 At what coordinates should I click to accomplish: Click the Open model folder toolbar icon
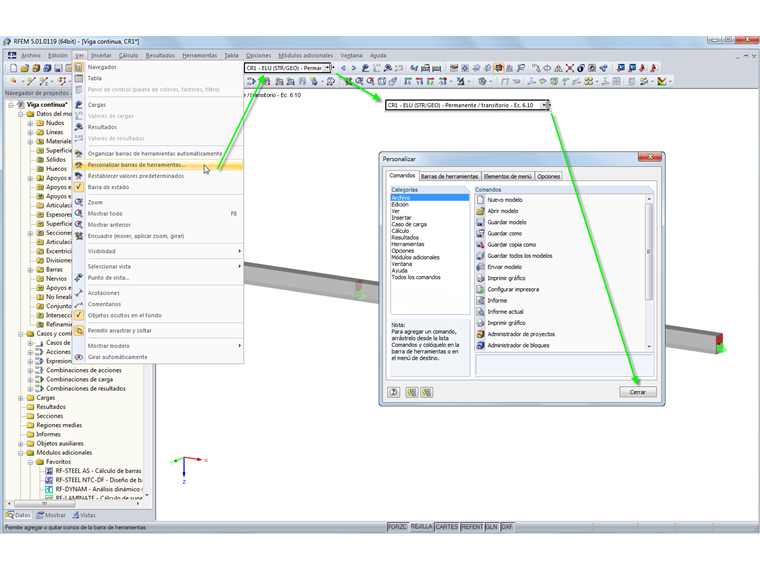pos(25,68)
